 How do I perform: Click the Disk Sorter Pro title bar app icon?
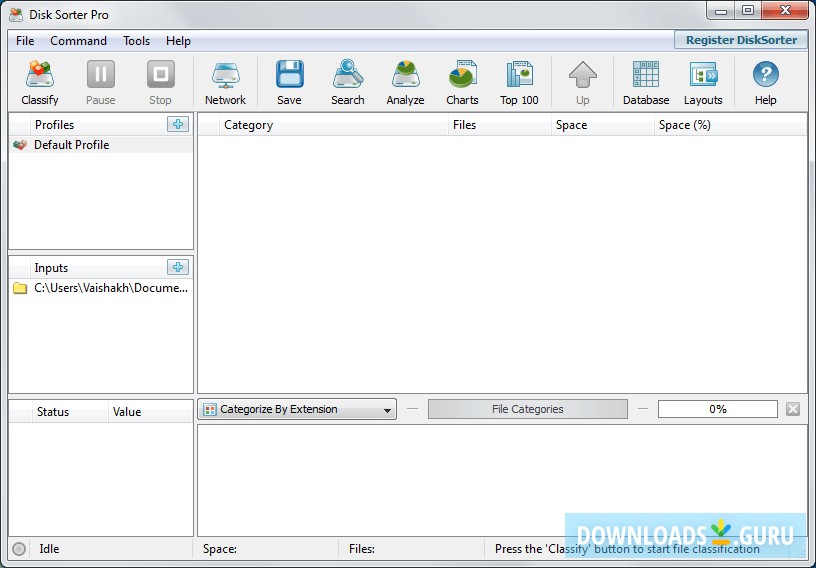(16, 15)
